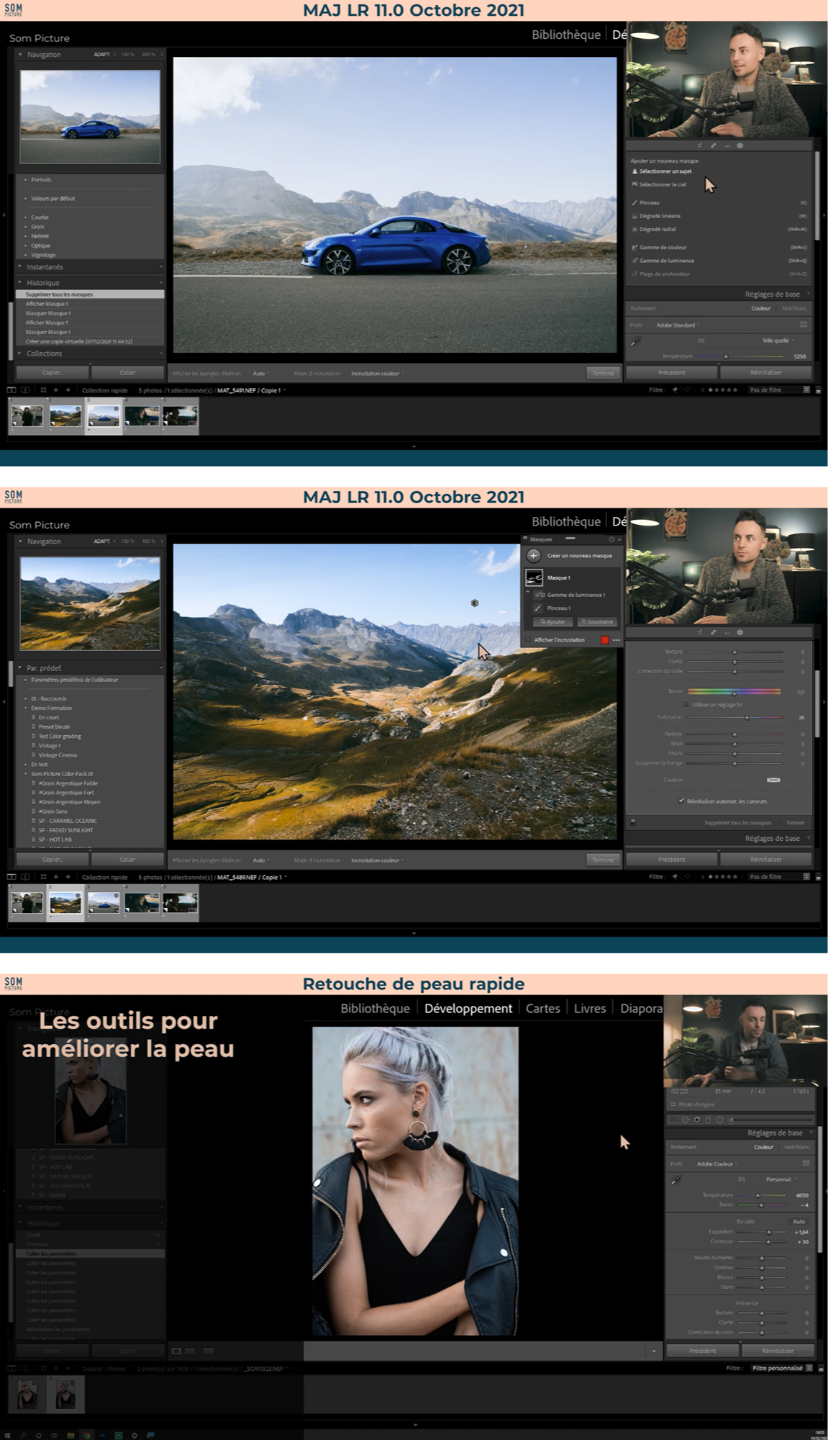Switch to loupe view icon under portrait photo
The width and height of the screenshot is (828, 1440).
(177, 1351)
